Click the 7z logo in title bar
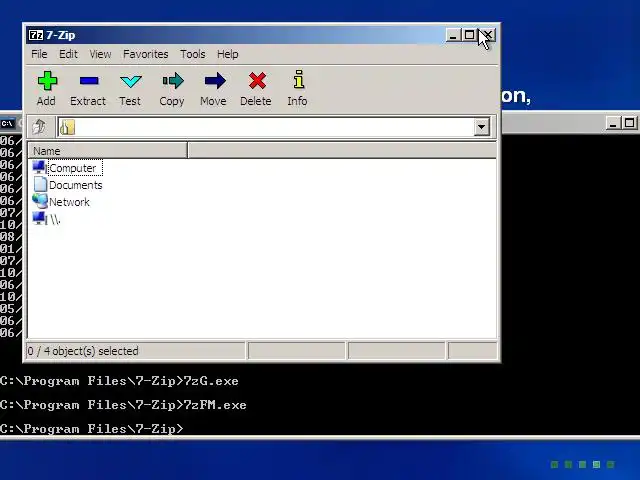 click(36, 35)
